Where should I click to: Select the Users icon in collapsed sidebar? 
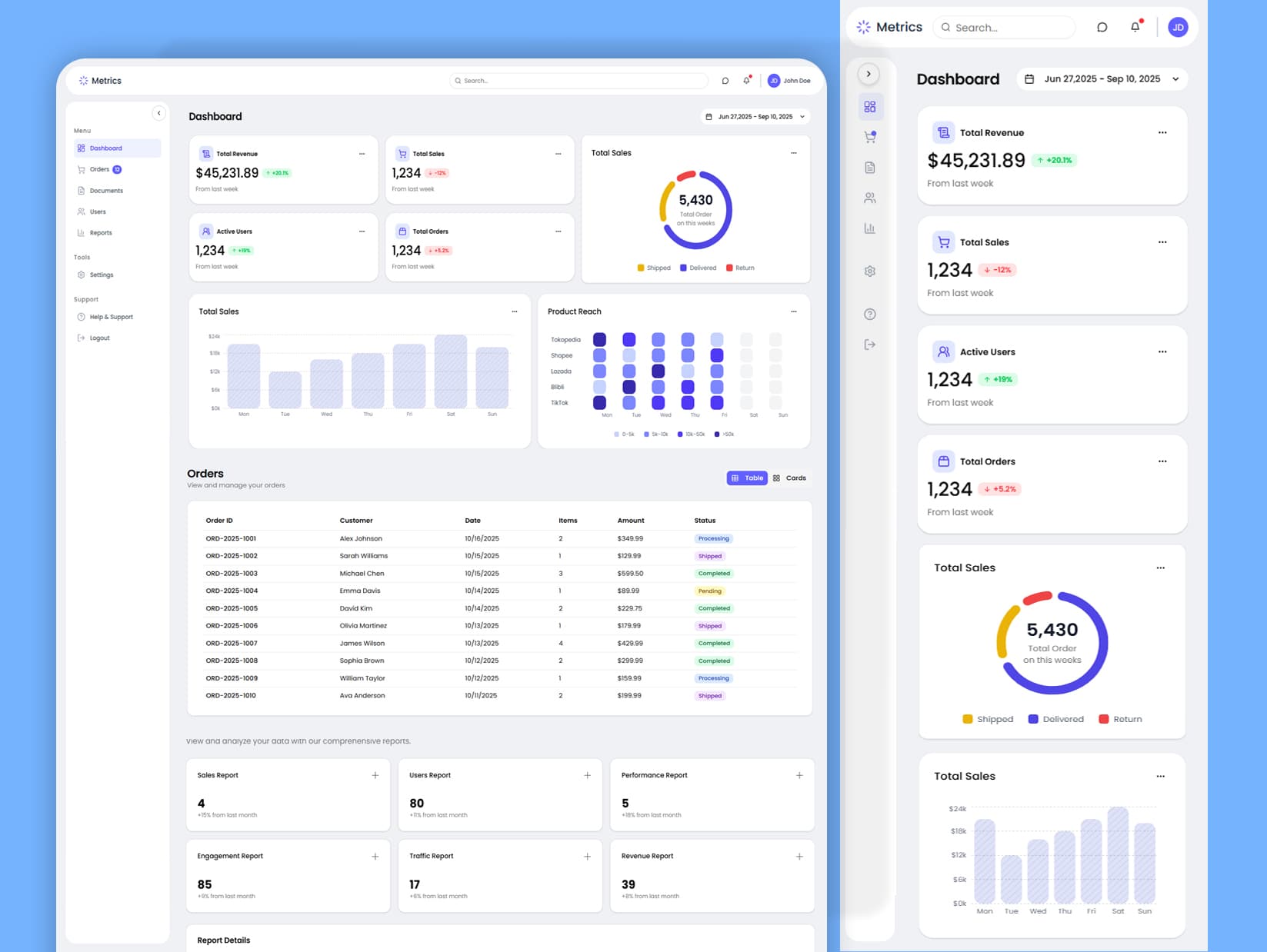pyautogui.click(x=870, y=198)
